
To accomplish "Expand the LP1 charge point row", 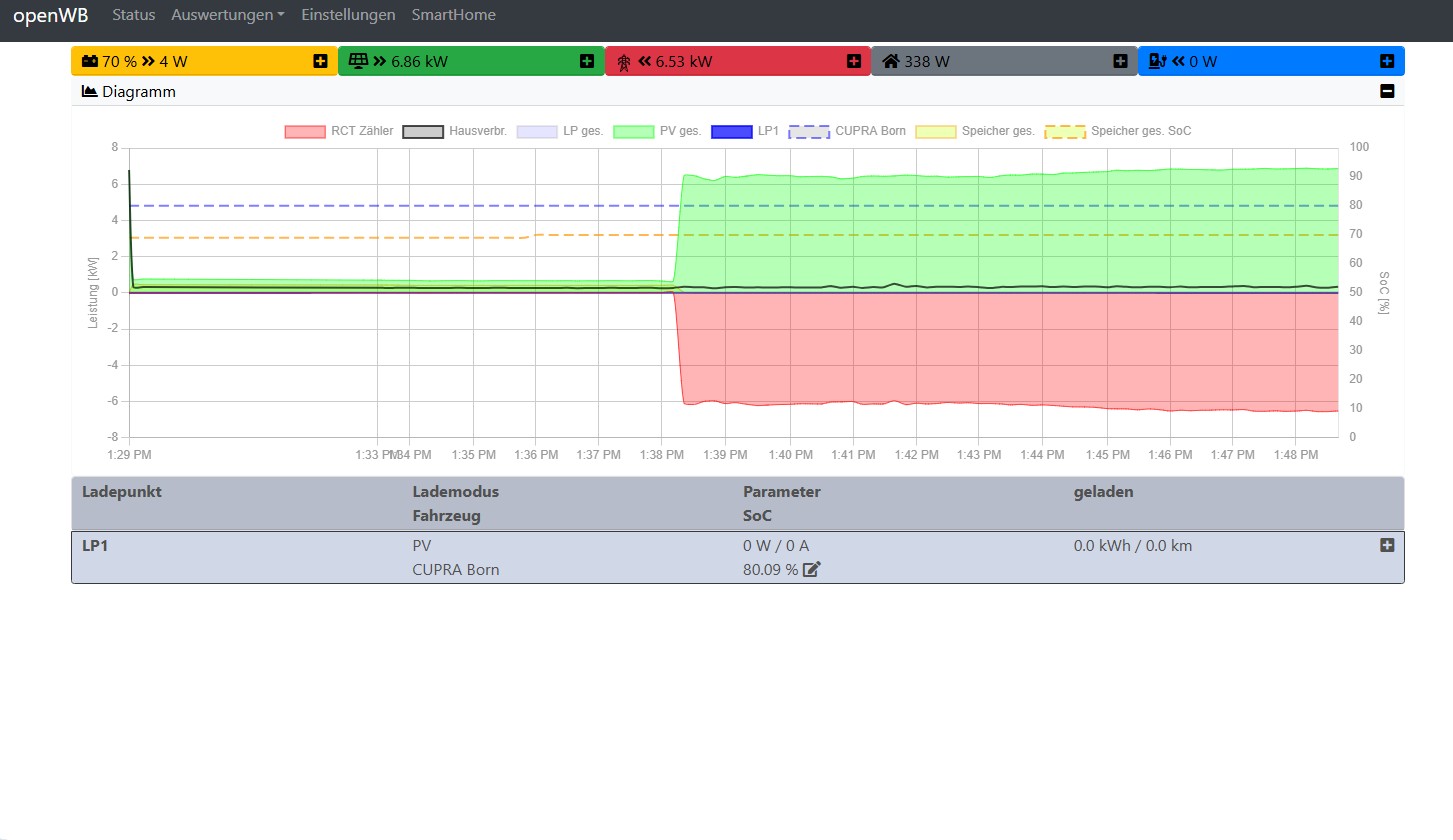I will tap(1387, 545).
